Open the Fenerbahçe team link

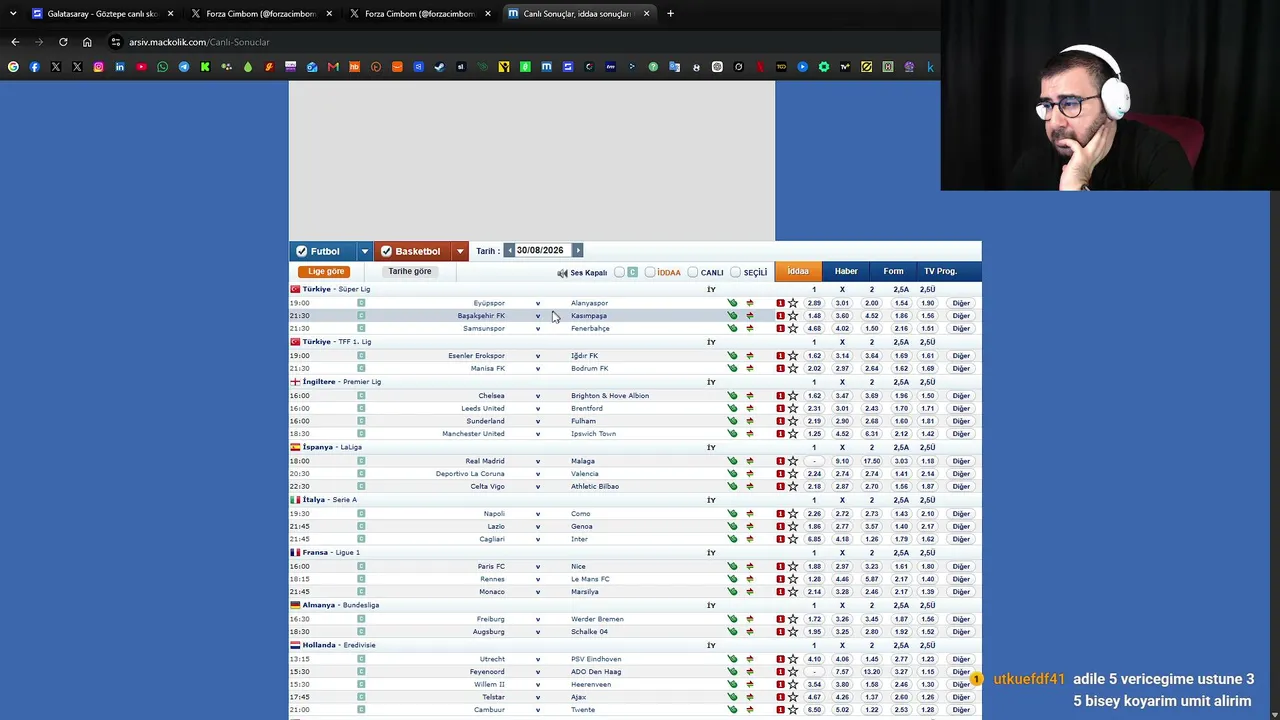point(590,328)
